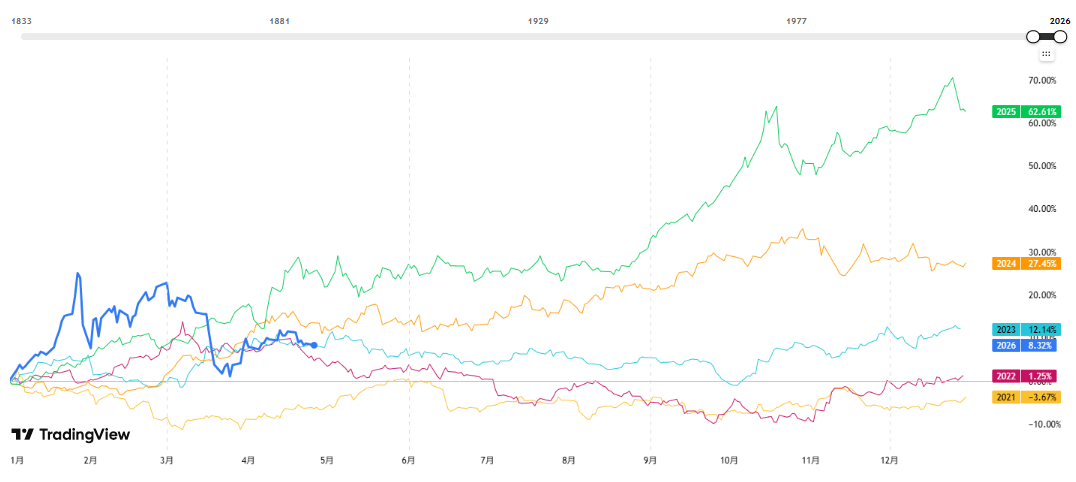The image size is (1076, 482).
Task: Click the orange 2024 series label
Action: point(1006,263)
